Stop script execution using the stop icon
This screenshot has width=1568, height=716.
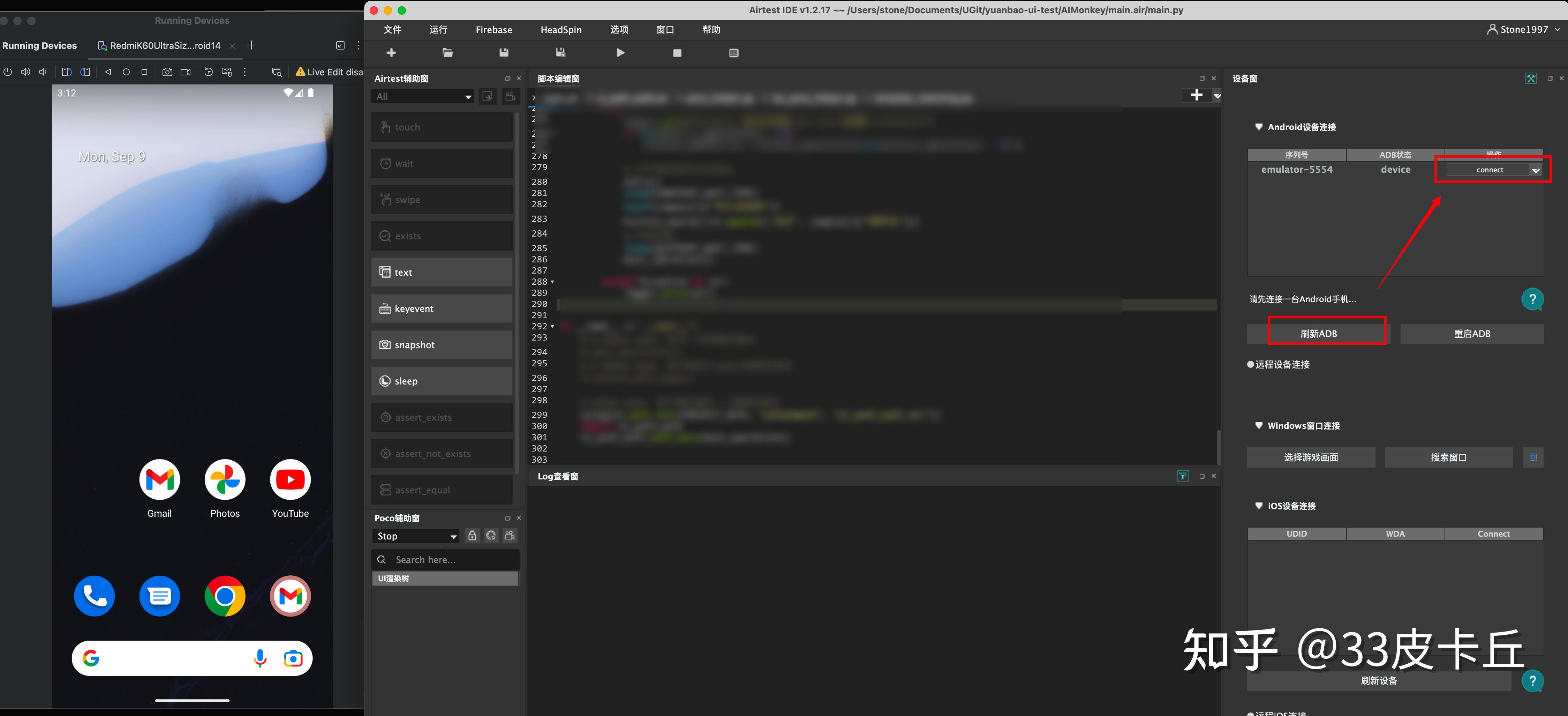[x=676, y=53]
